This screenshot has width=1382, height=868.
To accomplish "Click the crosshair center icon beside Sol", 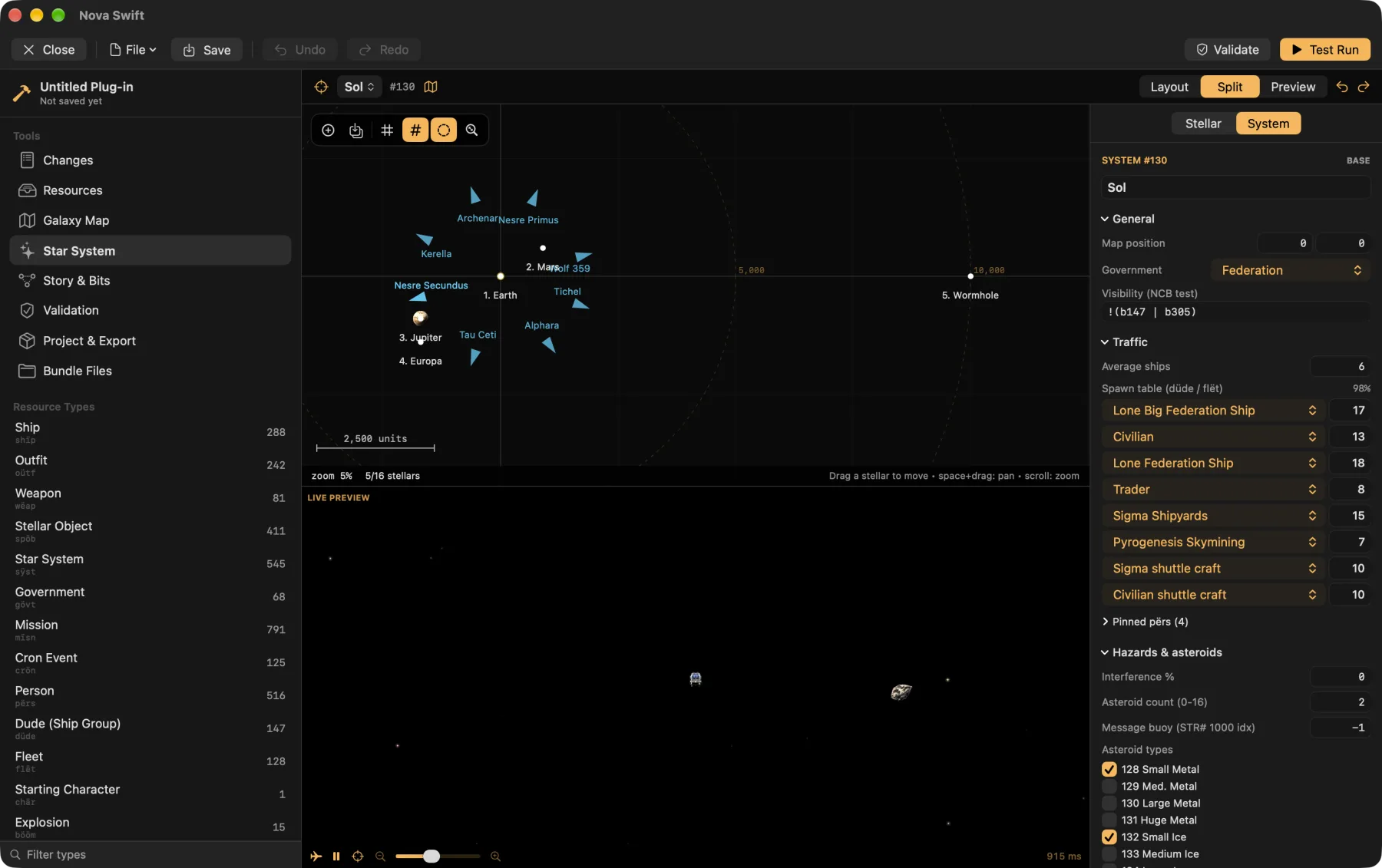I will point(321,87).
